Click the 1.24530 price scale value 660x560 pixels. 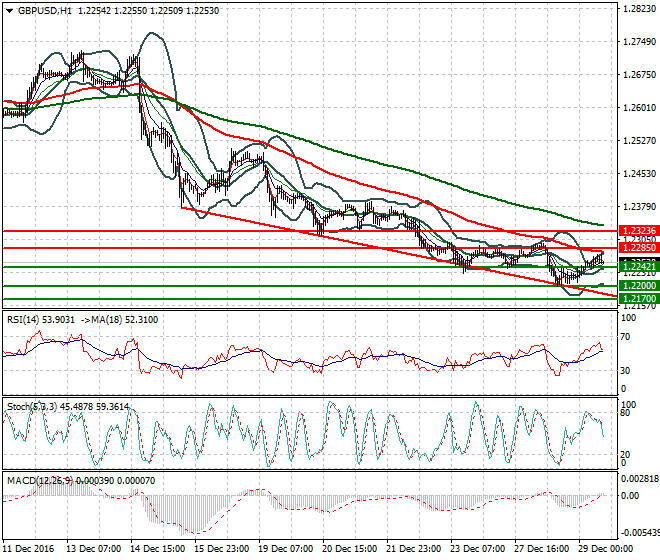tap(639, 173)
